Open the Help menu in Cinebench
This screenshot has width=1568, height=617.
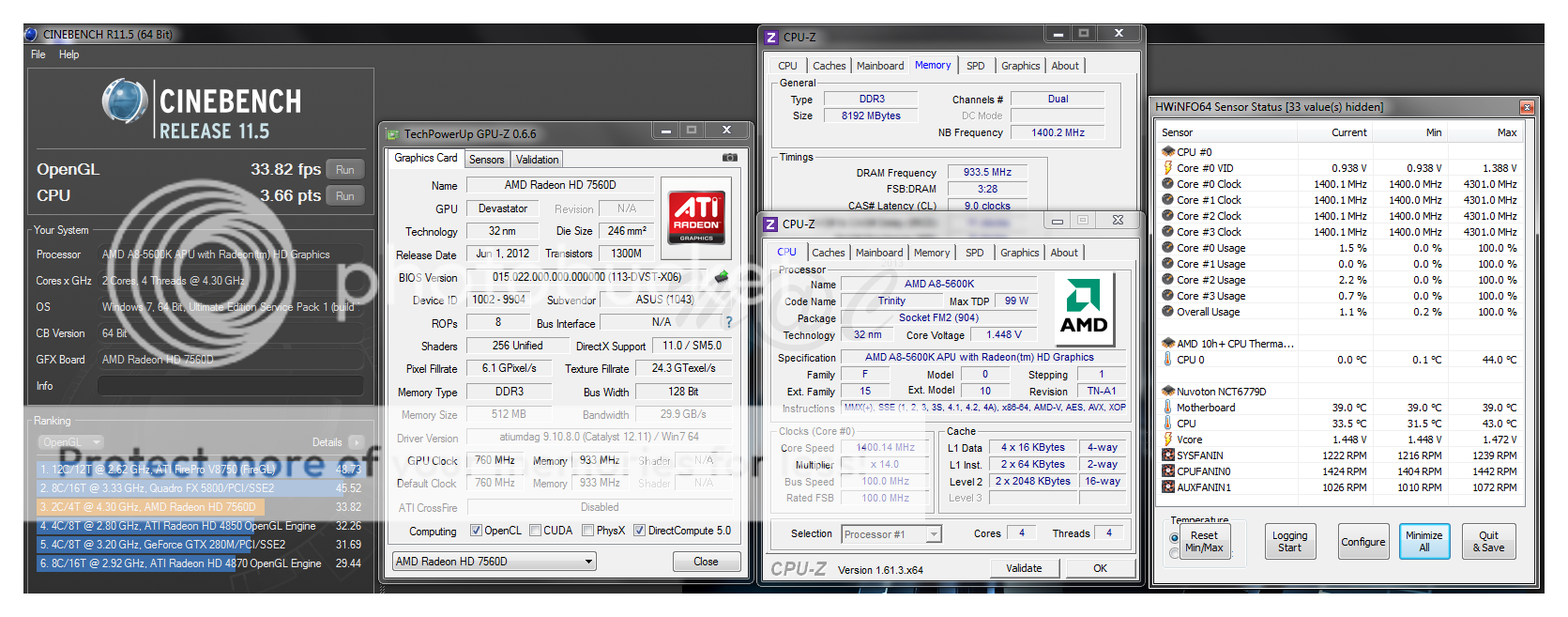click(69, 54)
